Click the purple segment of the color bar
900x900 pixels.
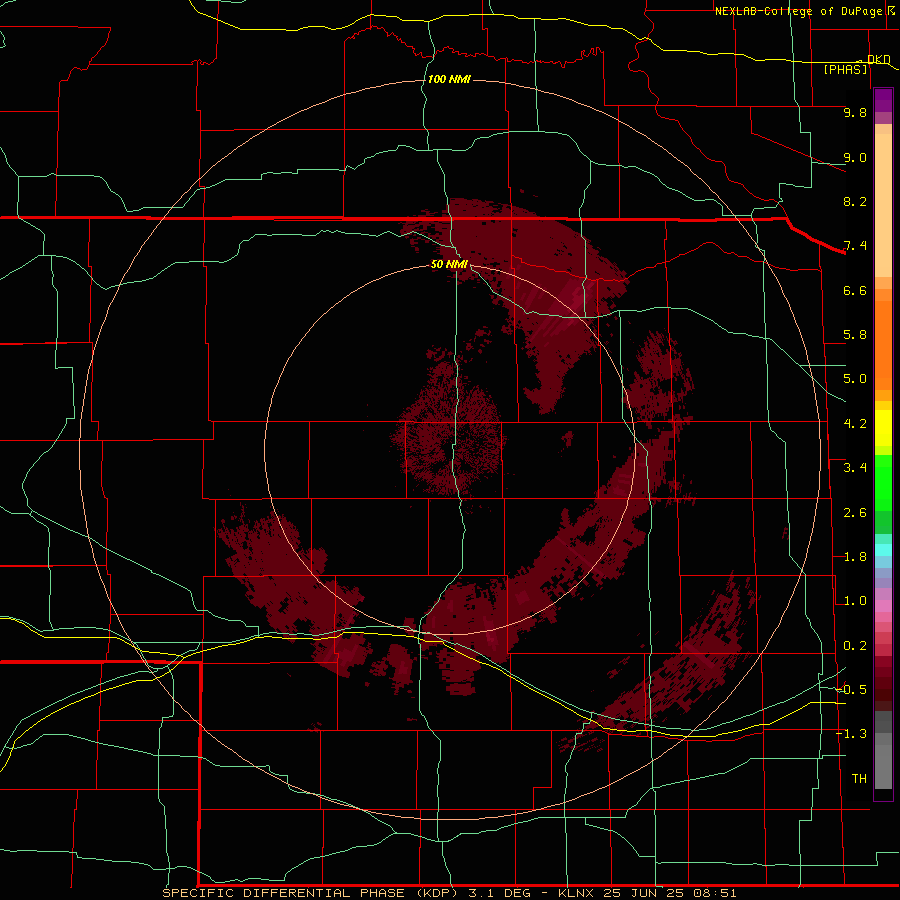pos(883,100)
